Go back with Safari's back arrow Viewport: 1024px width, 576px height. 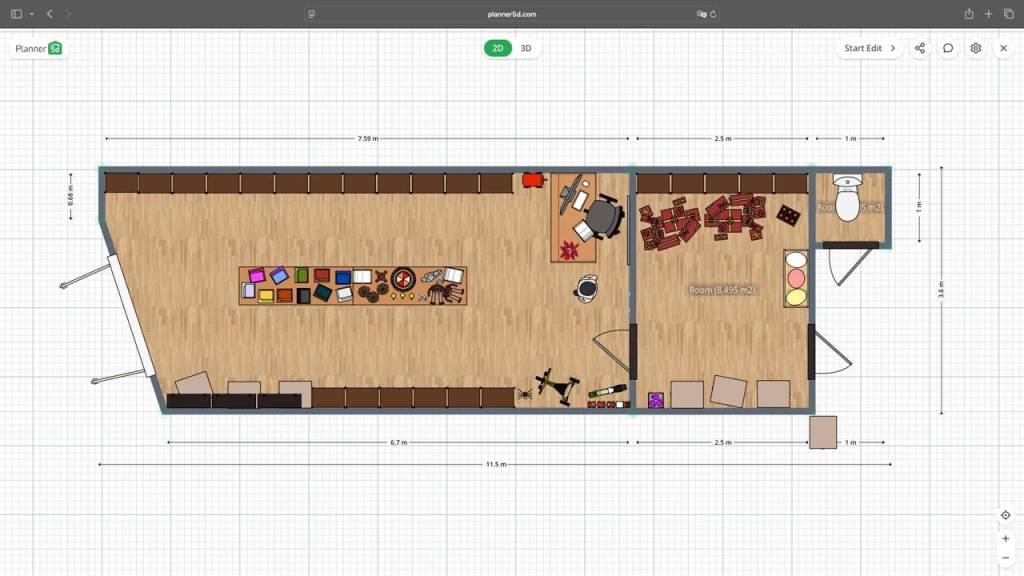[x=50, y=14]
